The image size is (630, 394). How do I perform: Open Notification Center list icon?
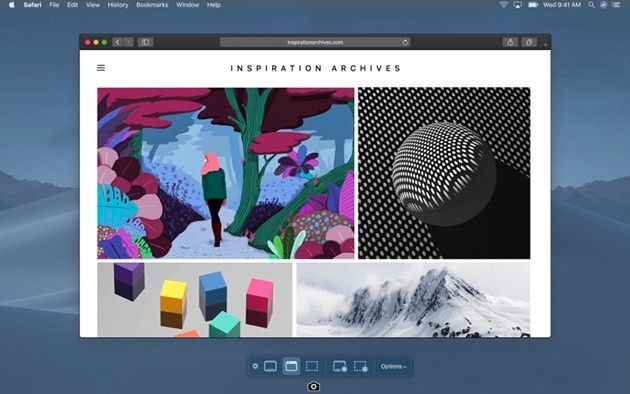[616, 5]
